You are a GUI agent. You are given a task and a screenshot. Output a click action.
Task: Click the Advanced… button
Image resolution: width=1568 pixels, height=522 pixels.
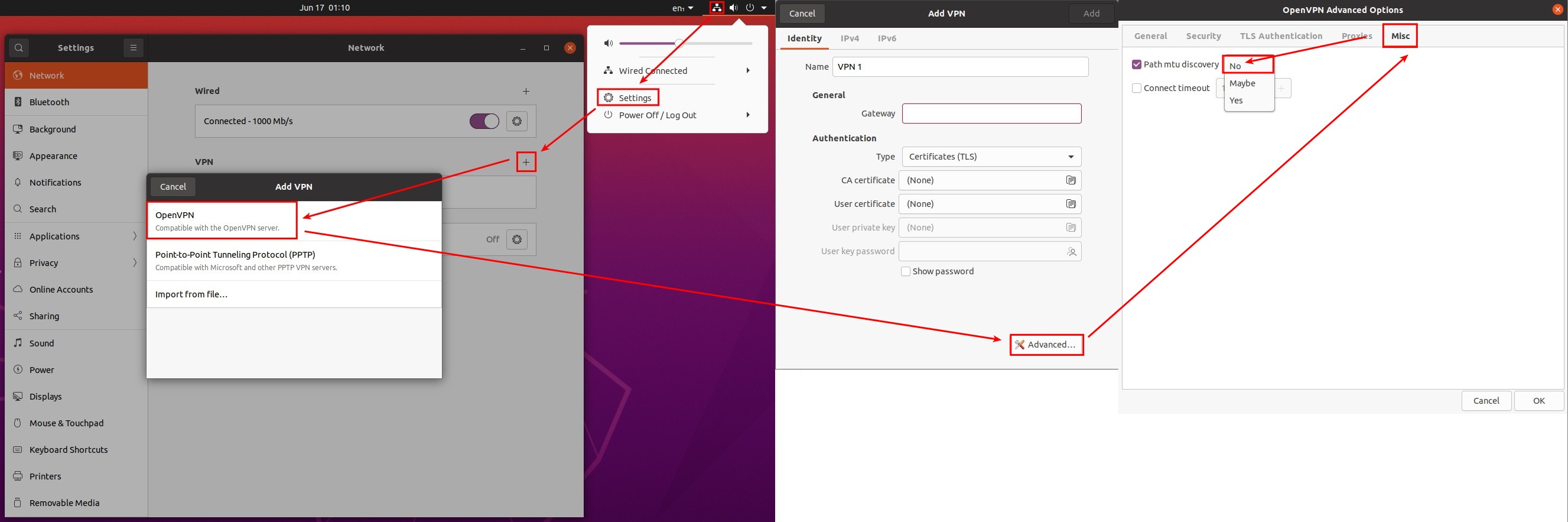[1046, 345]
